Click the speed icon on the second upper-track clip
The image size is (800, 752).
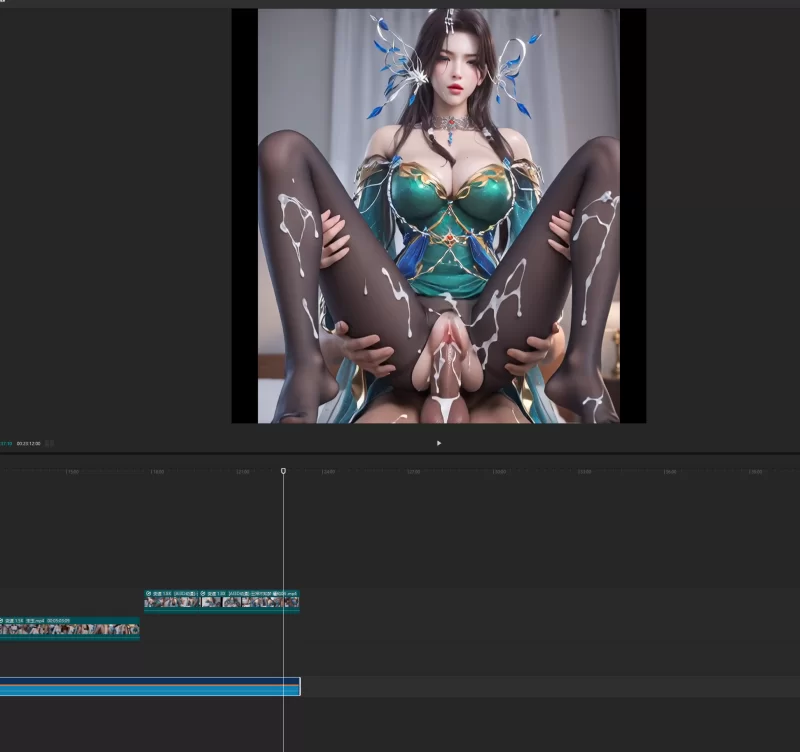[x=203, y=593]
